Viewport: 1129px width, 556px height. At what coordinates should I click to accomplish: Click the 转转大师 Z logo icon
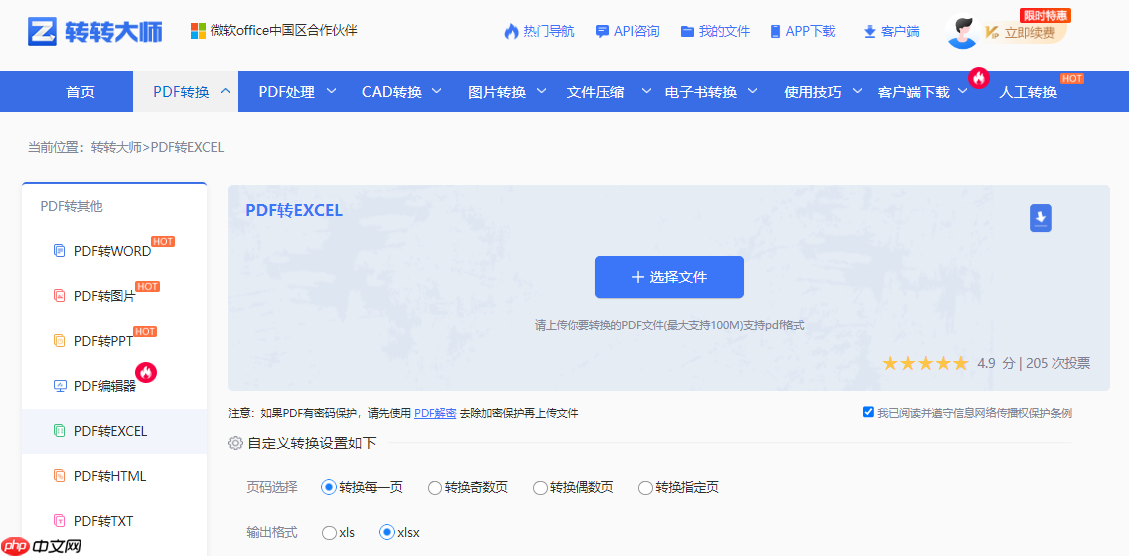pos(42,31)
